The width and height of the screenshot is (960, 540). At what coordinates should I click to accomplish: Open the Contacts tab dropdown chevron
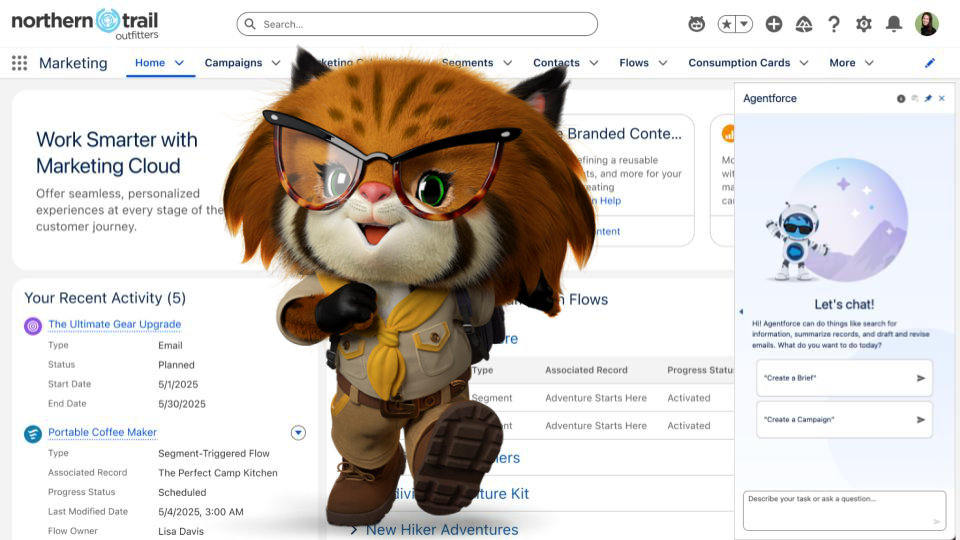pyautogui.click(x=594, y=62)
